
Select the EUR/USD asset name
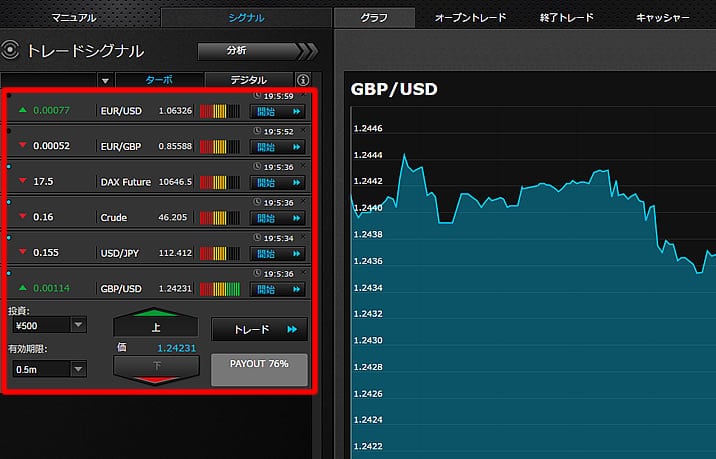pos(121,111)
